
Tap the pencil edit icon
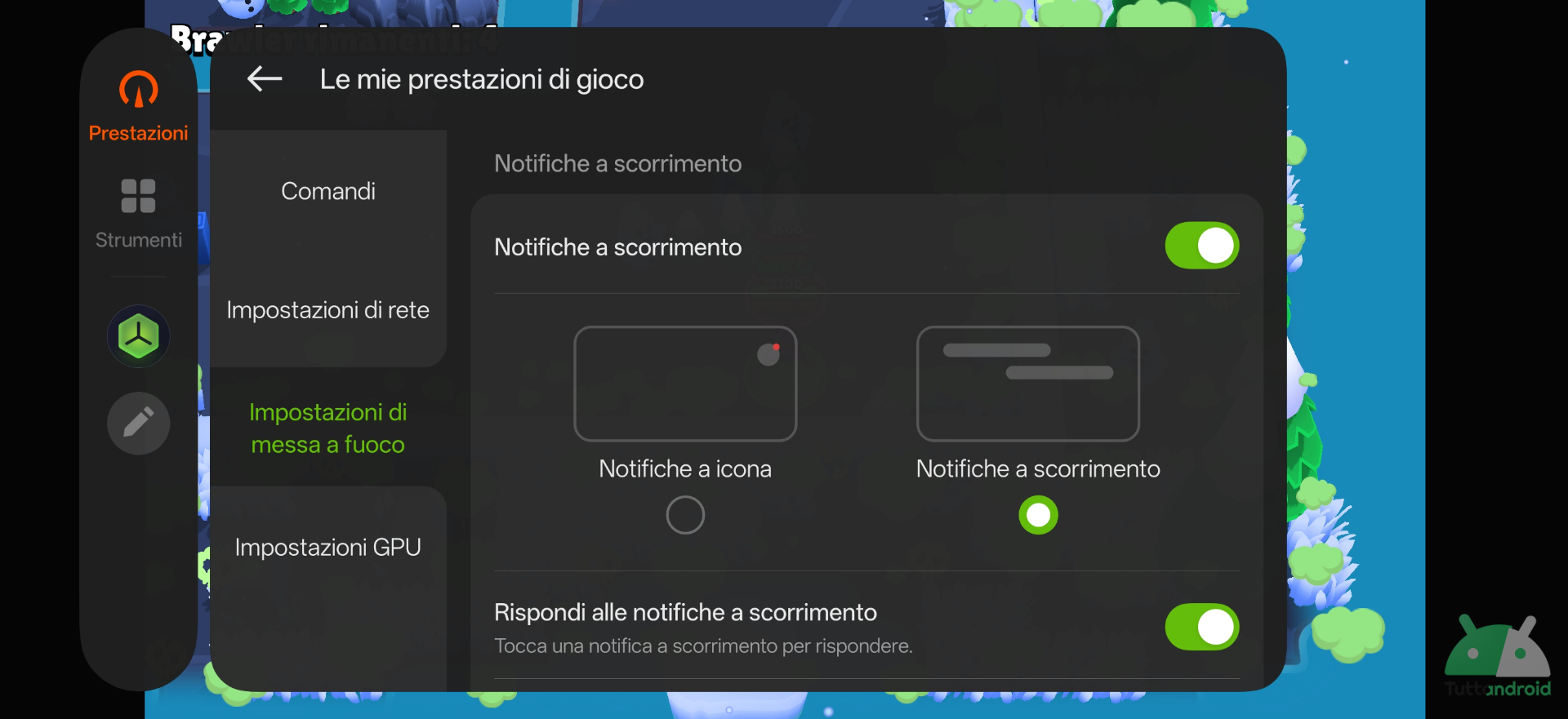coord(138,423)
